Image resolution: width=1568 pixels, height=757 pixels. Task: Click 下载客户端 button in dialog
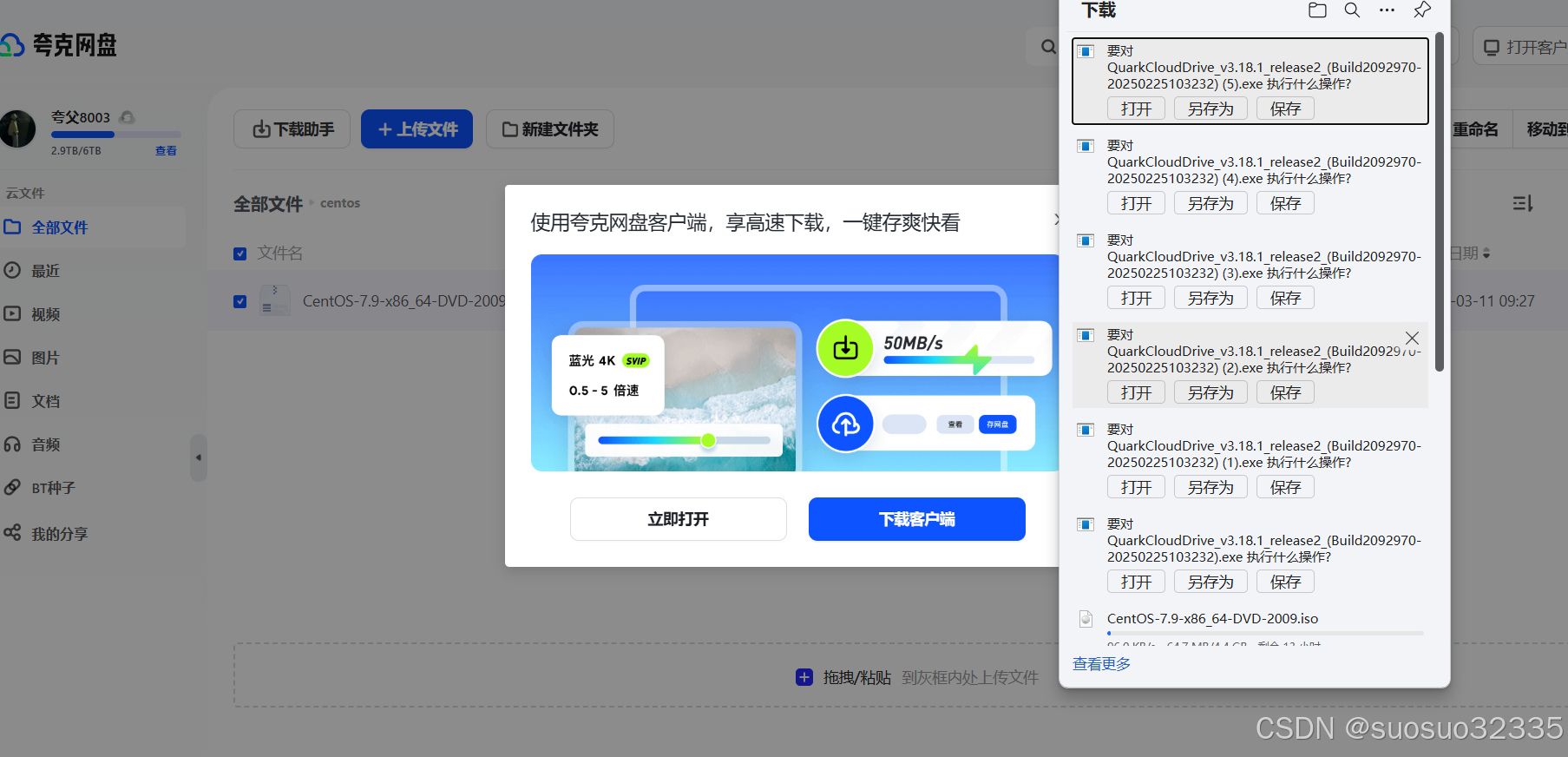point(917,519)
